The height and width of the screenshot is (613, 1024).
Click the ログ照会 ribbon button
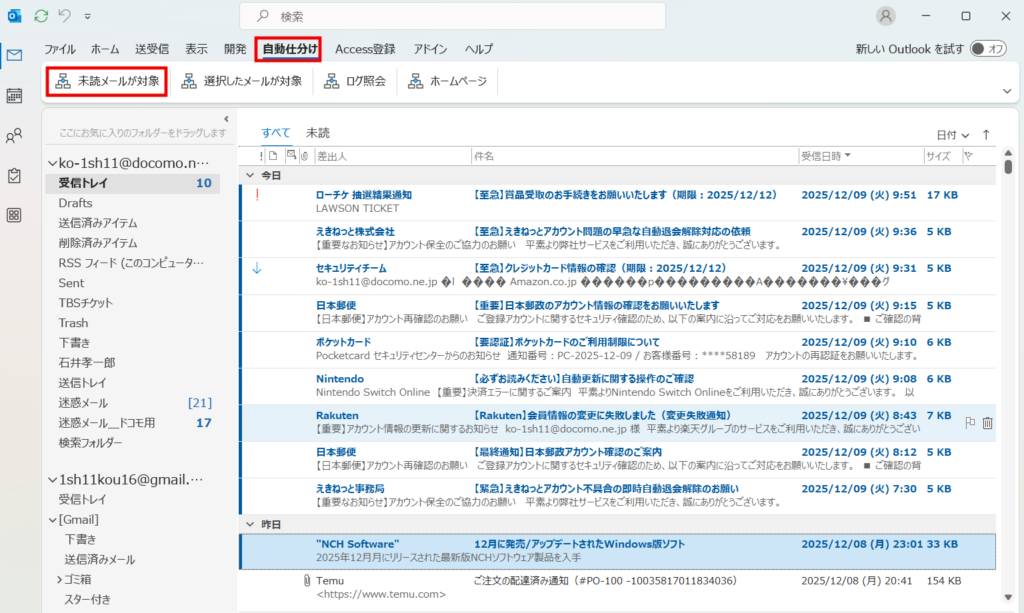[x=355, y=81]
